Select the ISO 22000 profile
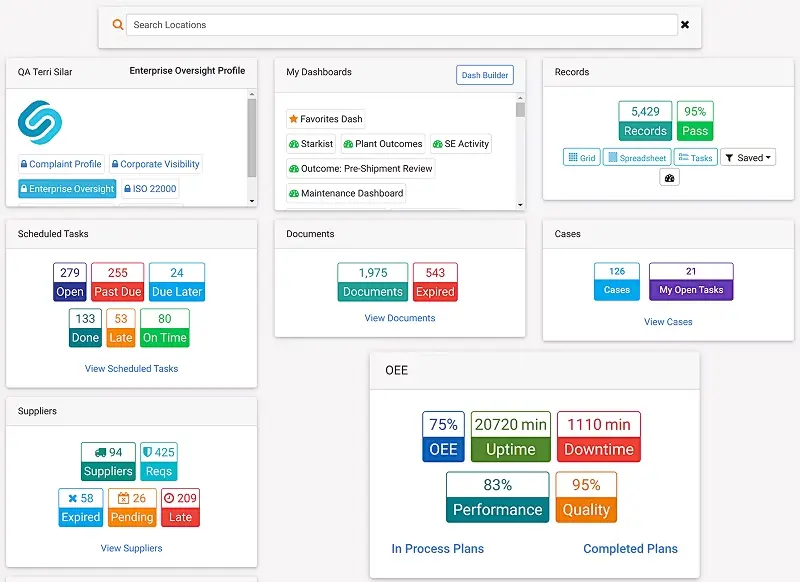Screen dimensions: 800x582 coord(150,189)
